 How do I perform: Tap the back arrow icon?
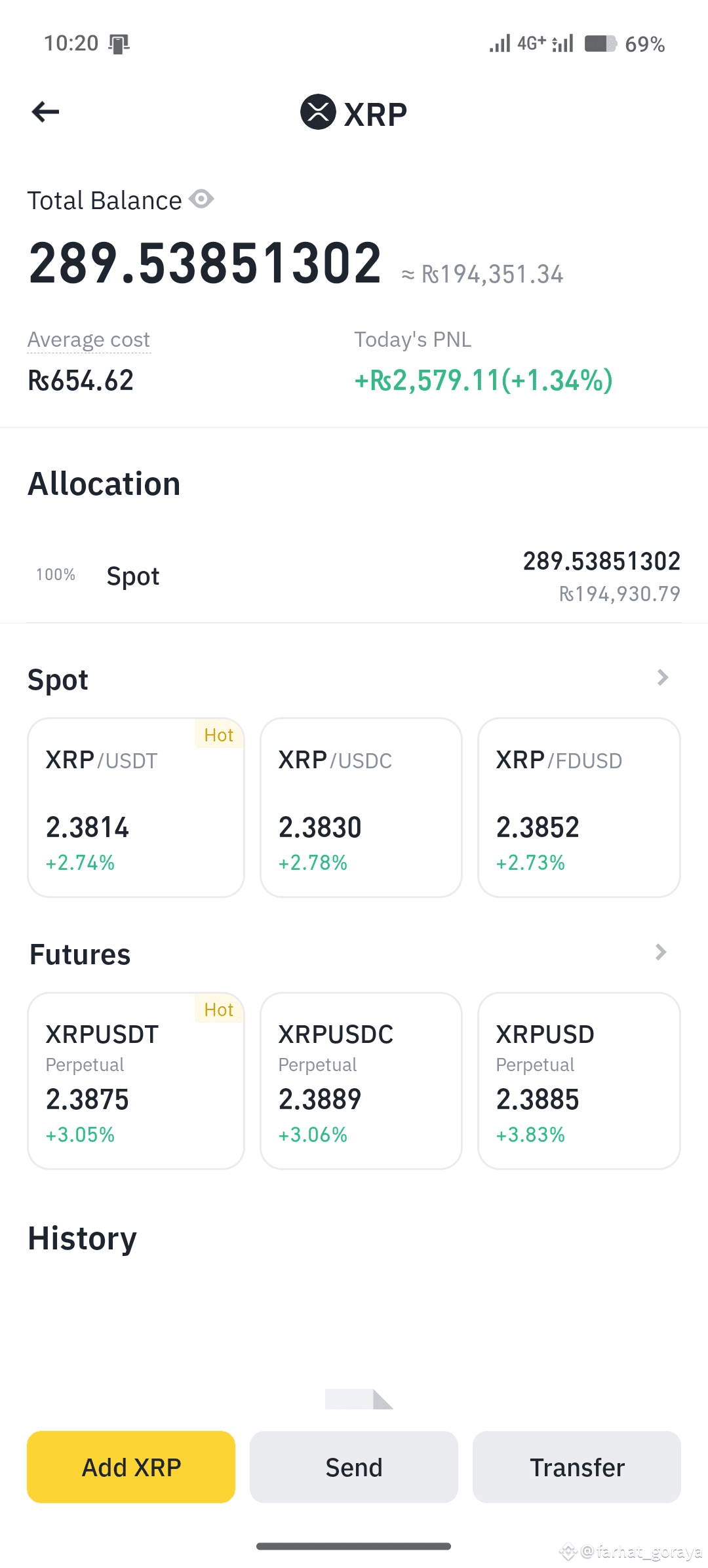(x=46, y=112)
